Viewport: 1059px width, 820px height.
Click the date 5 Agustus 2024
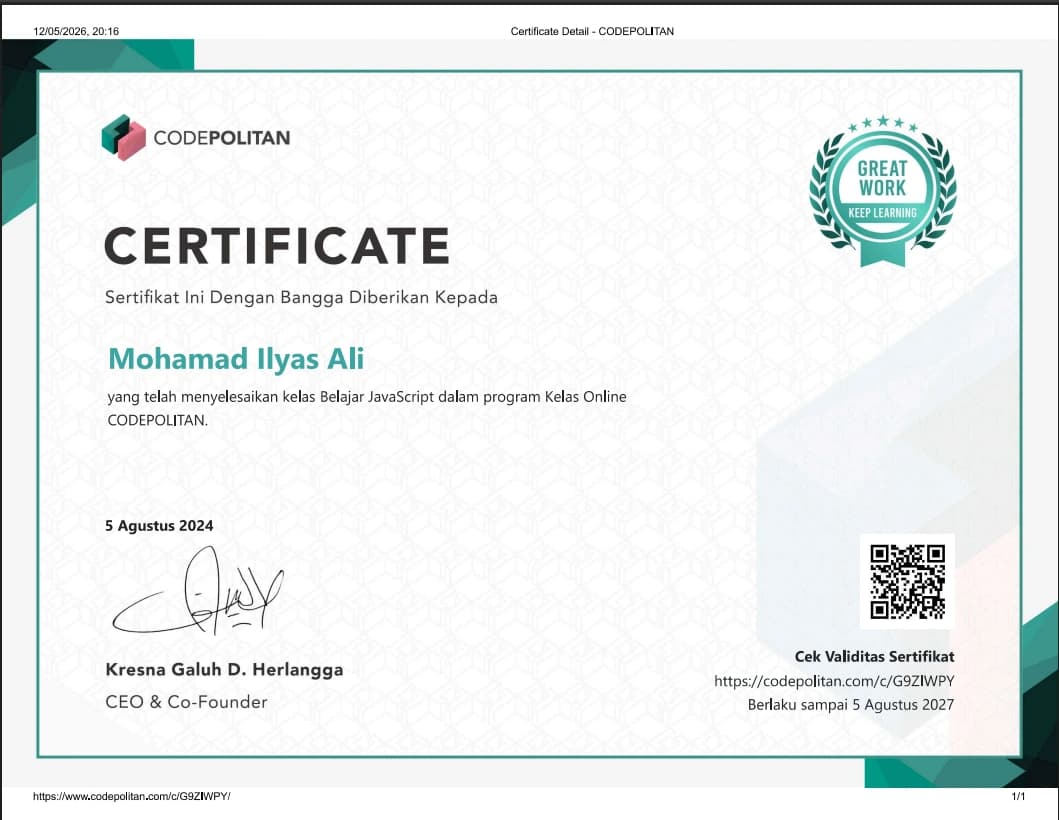click(x=159, y=526)
